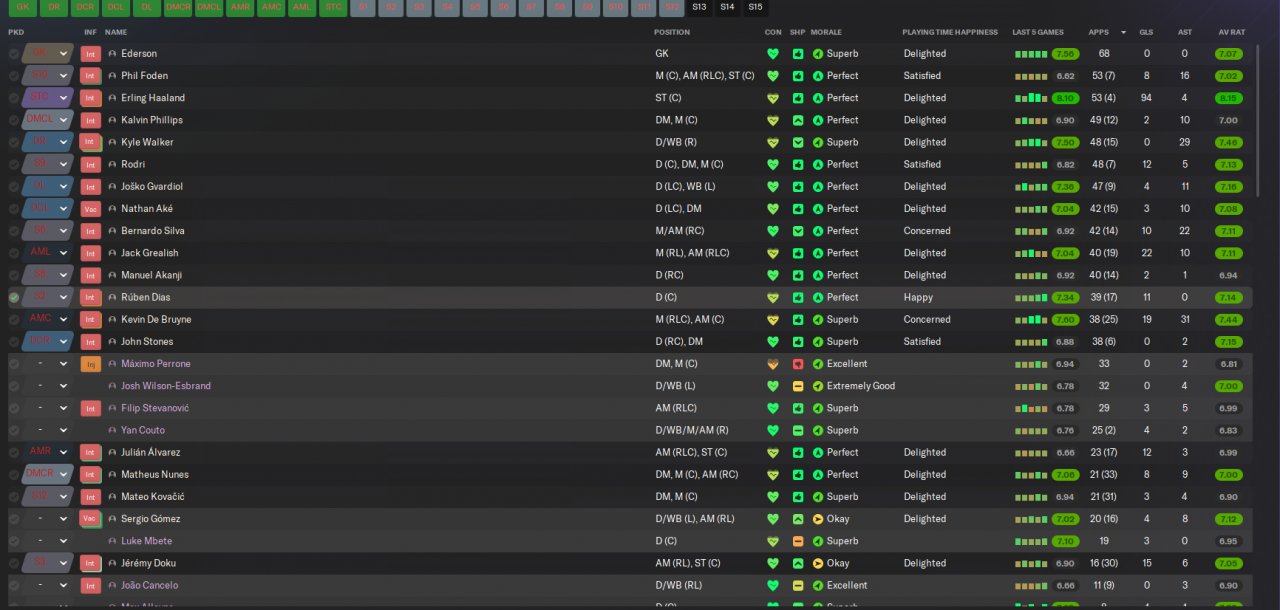Click the 8.10 last-five-games rating for Haaland
The width and height of the screenshot is (1280, 610).
[1065, 98]
